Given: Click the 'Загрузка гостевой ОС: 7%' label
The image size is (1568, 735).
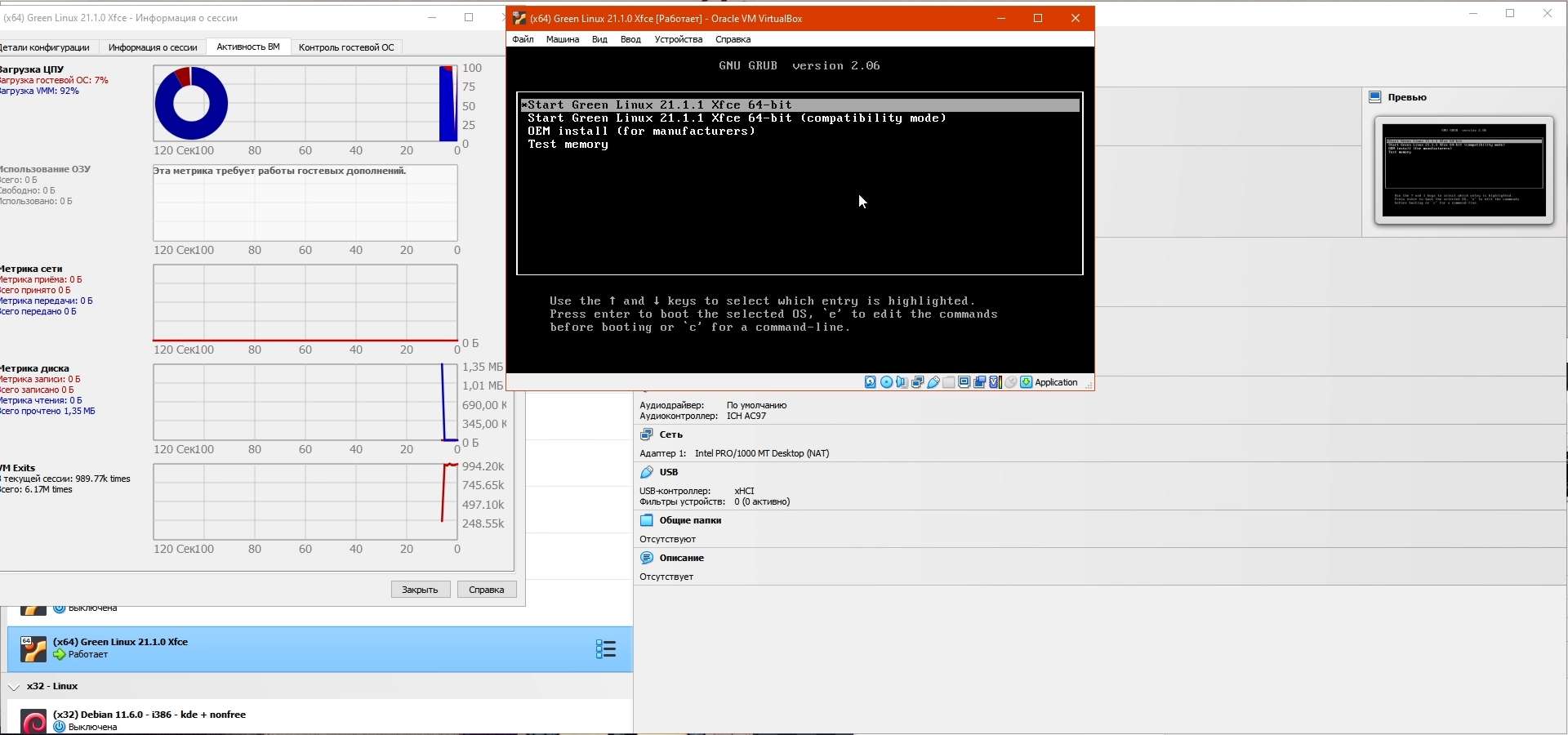Looking at the screenshot, I should pos(54,80).
